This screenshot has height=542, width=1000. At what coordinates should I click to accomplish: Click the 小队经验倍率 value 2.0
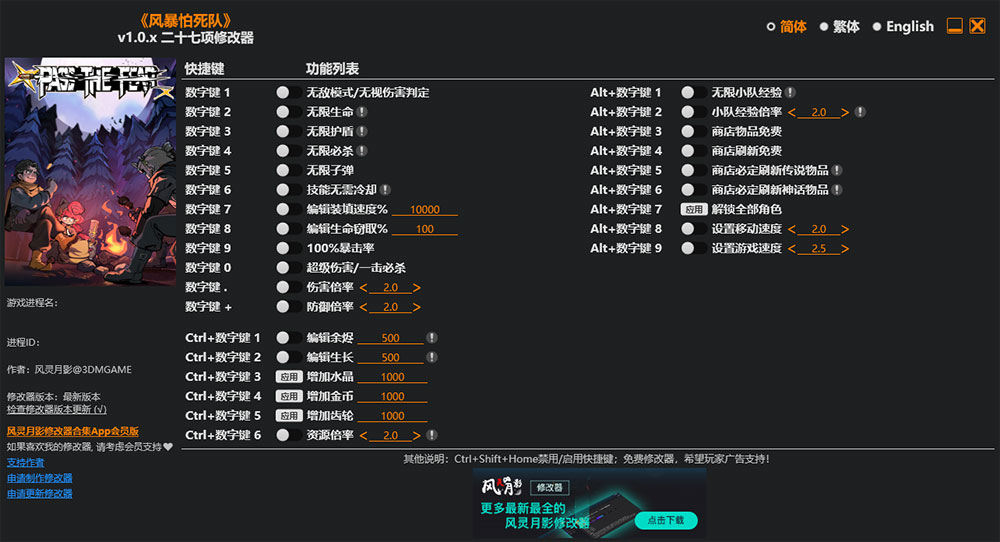[x=818, y=112]
